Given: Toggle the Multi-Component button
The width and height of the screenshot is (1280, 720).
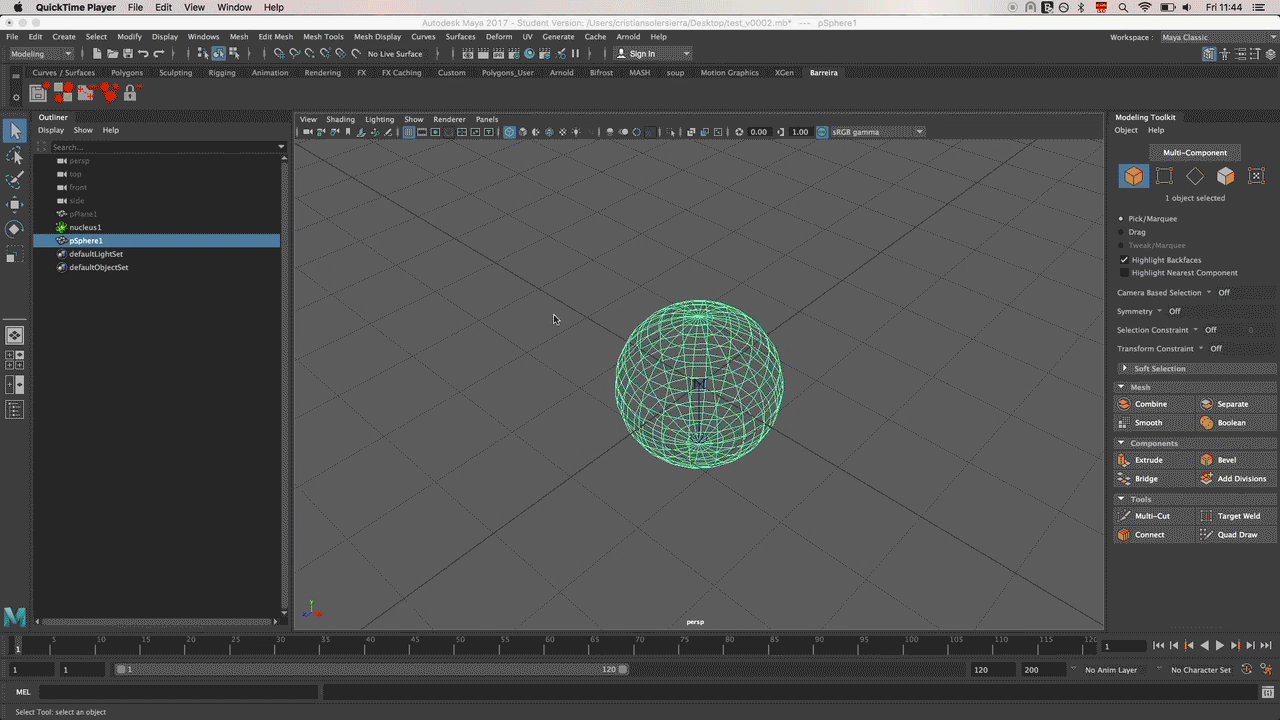Looking at the screenshot, I should click(1195, 152).
